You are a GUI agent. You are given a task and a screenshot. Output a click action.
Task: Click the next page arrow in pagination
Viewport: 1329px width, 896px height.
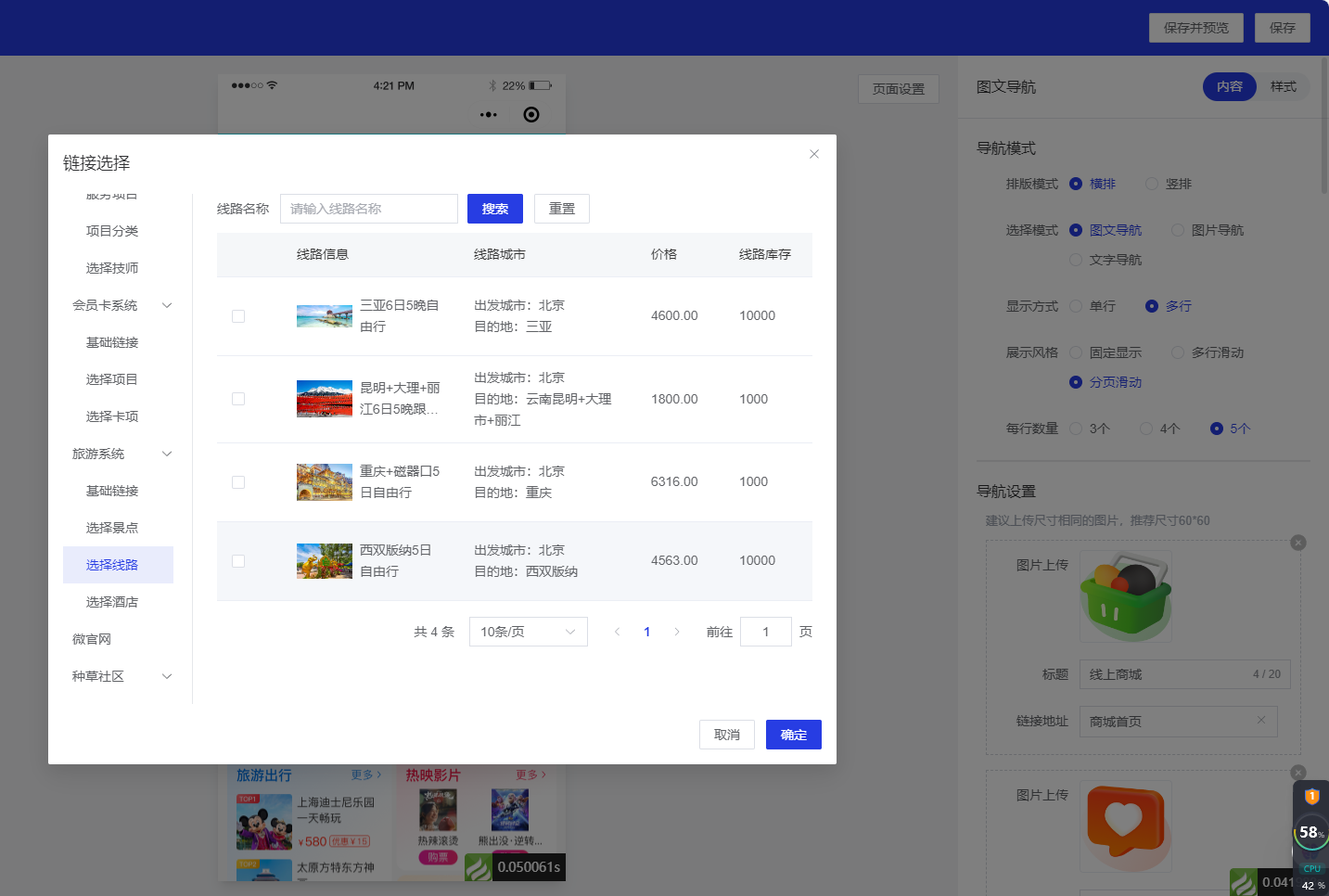pyautogui.click(x=677, y=632)
